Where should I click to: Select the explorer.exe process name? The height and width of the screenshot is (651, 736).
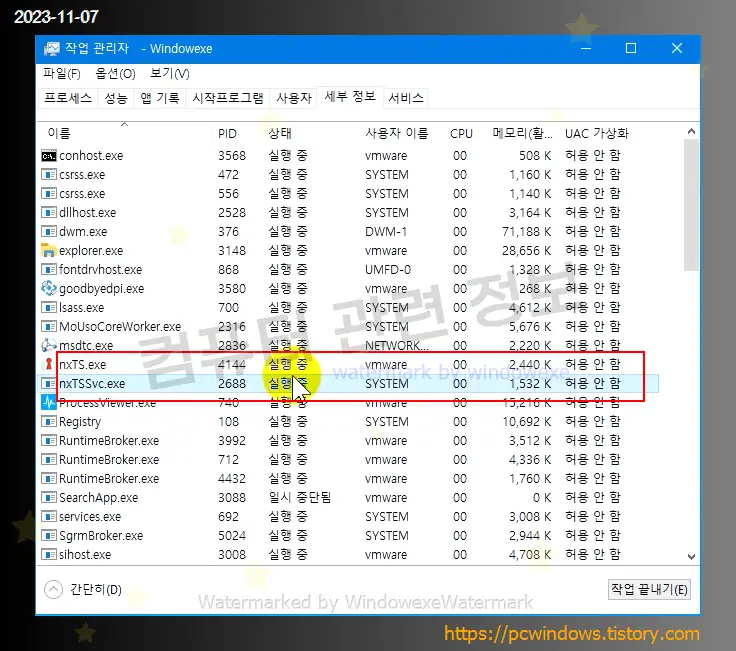[x=91, y=251]
